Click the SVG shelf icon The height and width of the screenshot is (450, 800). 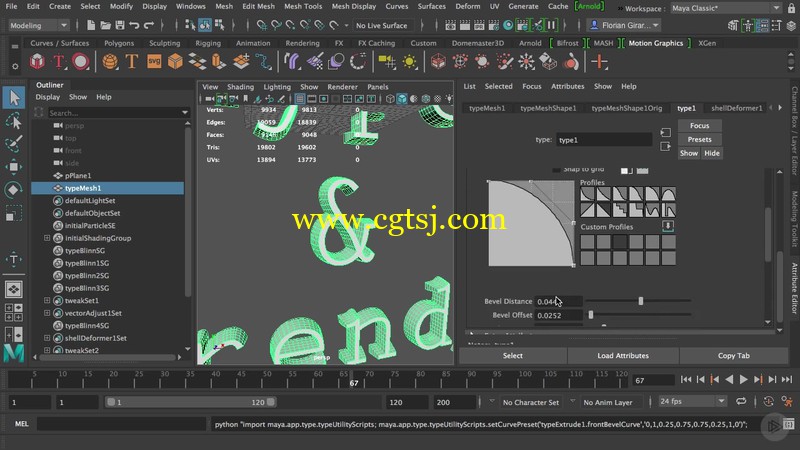pyautogui.click(x=154, y=62)
